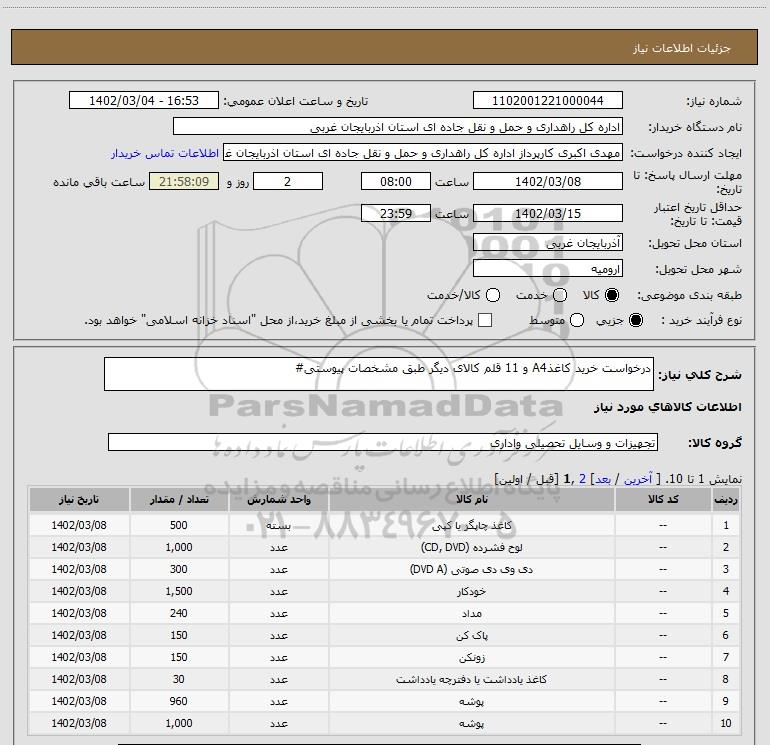Select row لوح فشرده (CD, DVD)
The image size is (770, 745).
point(384,547)
